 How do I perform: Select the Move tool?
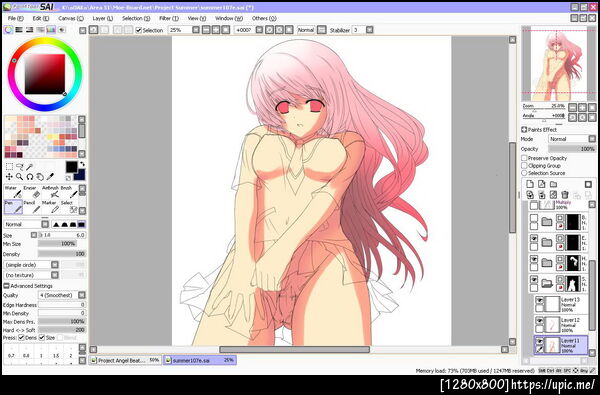9,176
